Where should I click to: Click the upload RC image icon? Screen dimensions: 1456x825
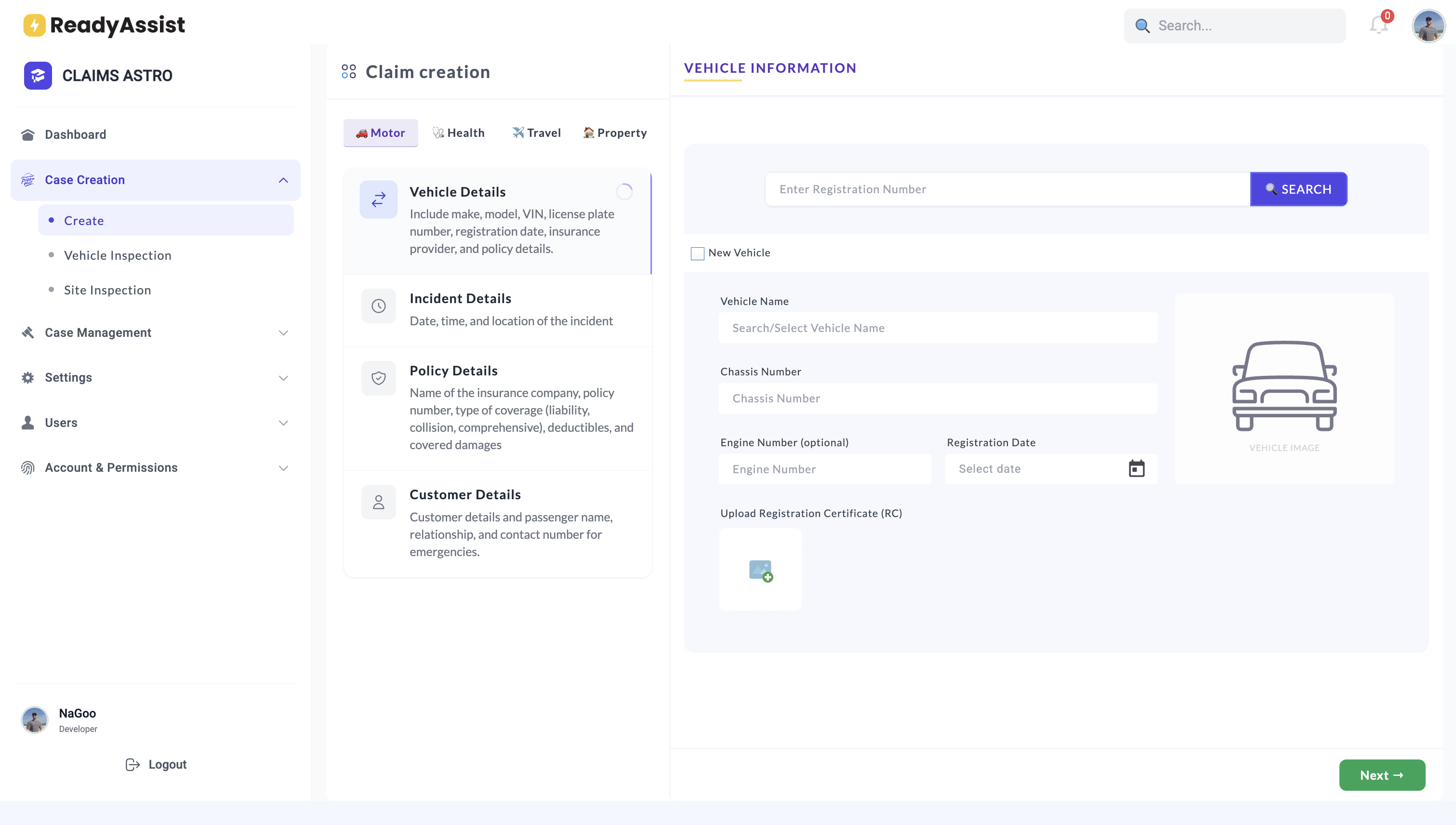760,570
